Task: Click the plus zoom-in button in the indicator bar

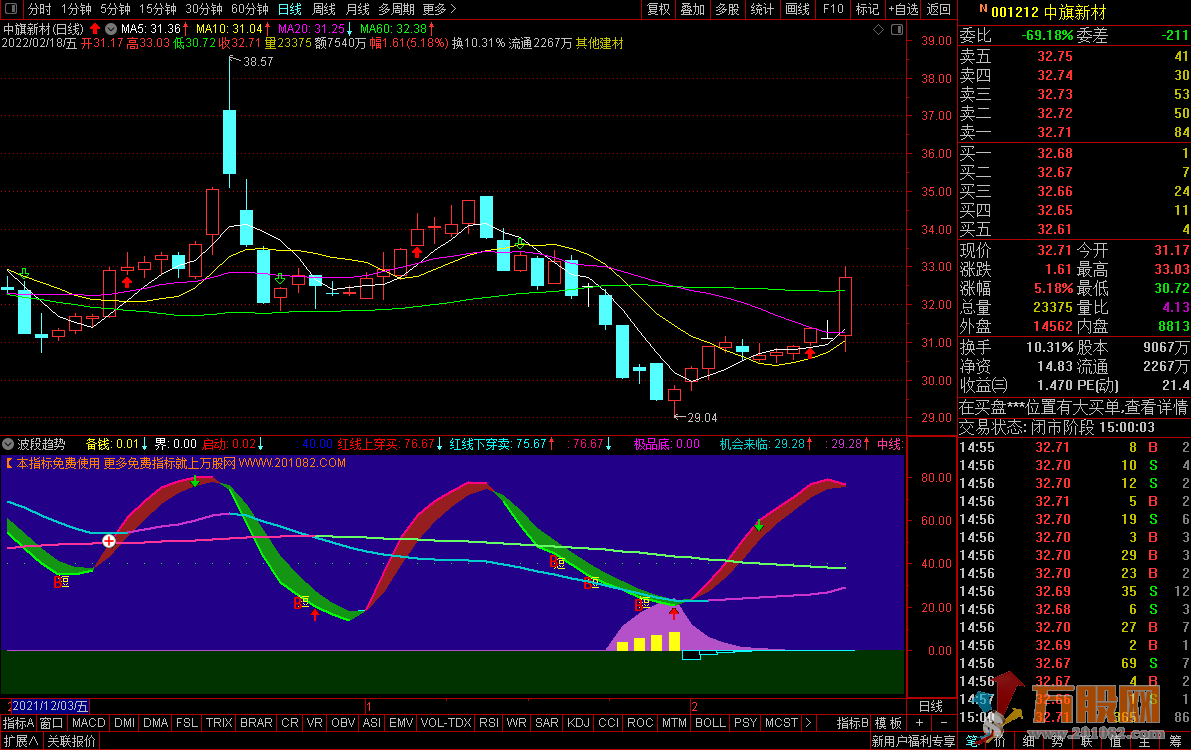Action: coord(919,723)
